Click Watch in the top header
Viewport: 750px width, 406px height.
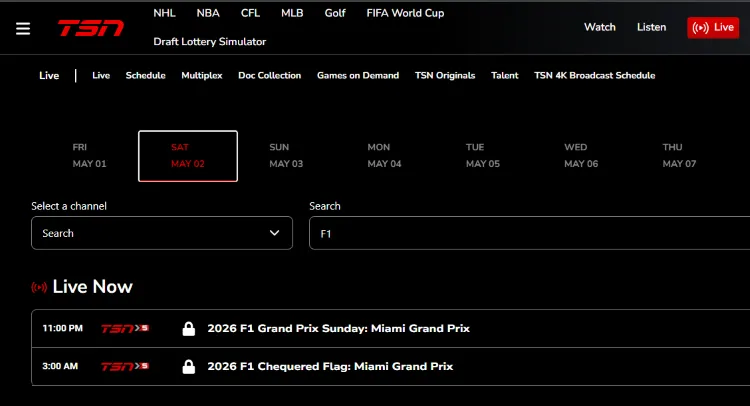click(599, 27)
